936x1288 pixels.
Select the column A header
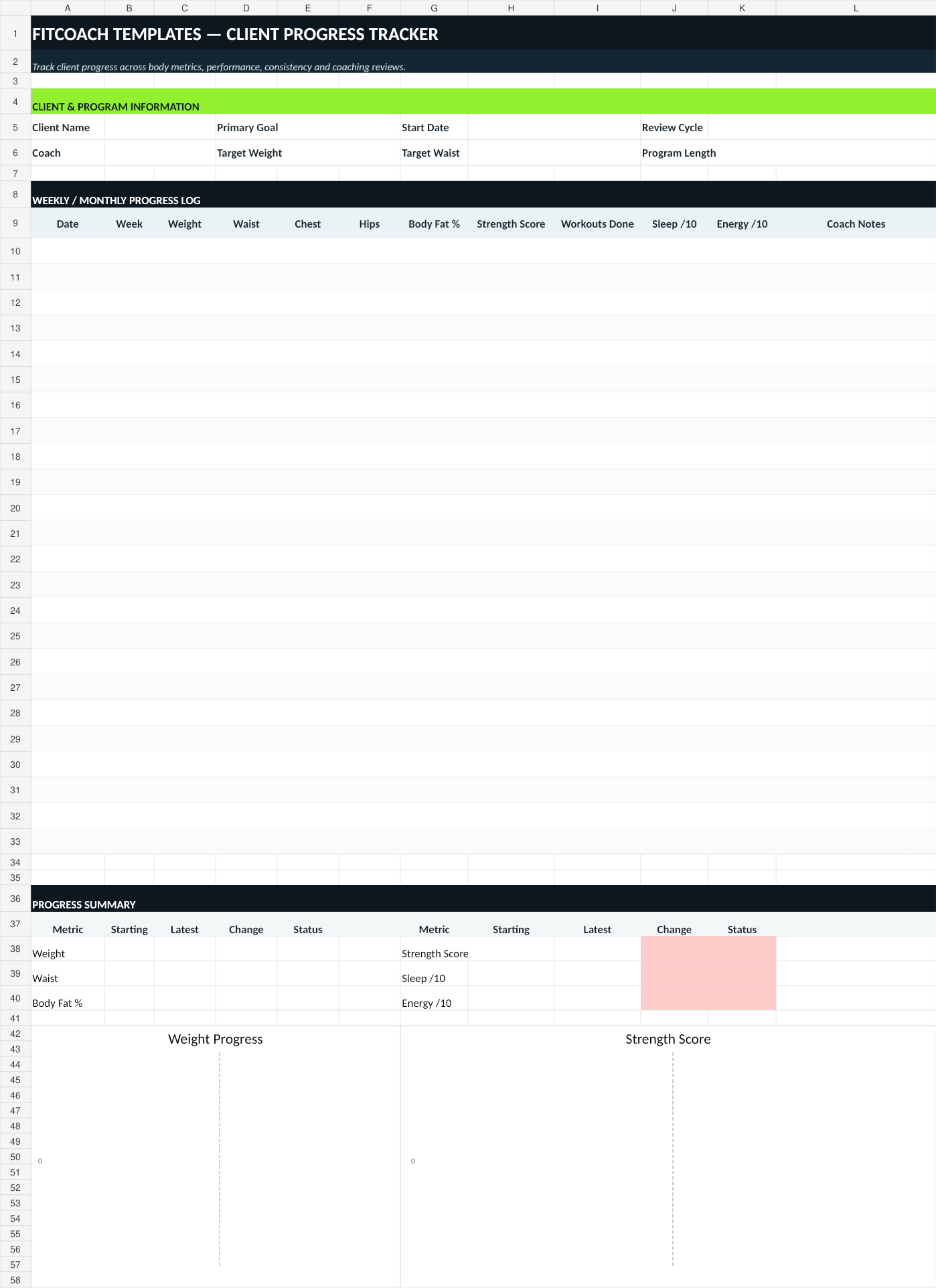pyautogui.click(x=68, y=8)
